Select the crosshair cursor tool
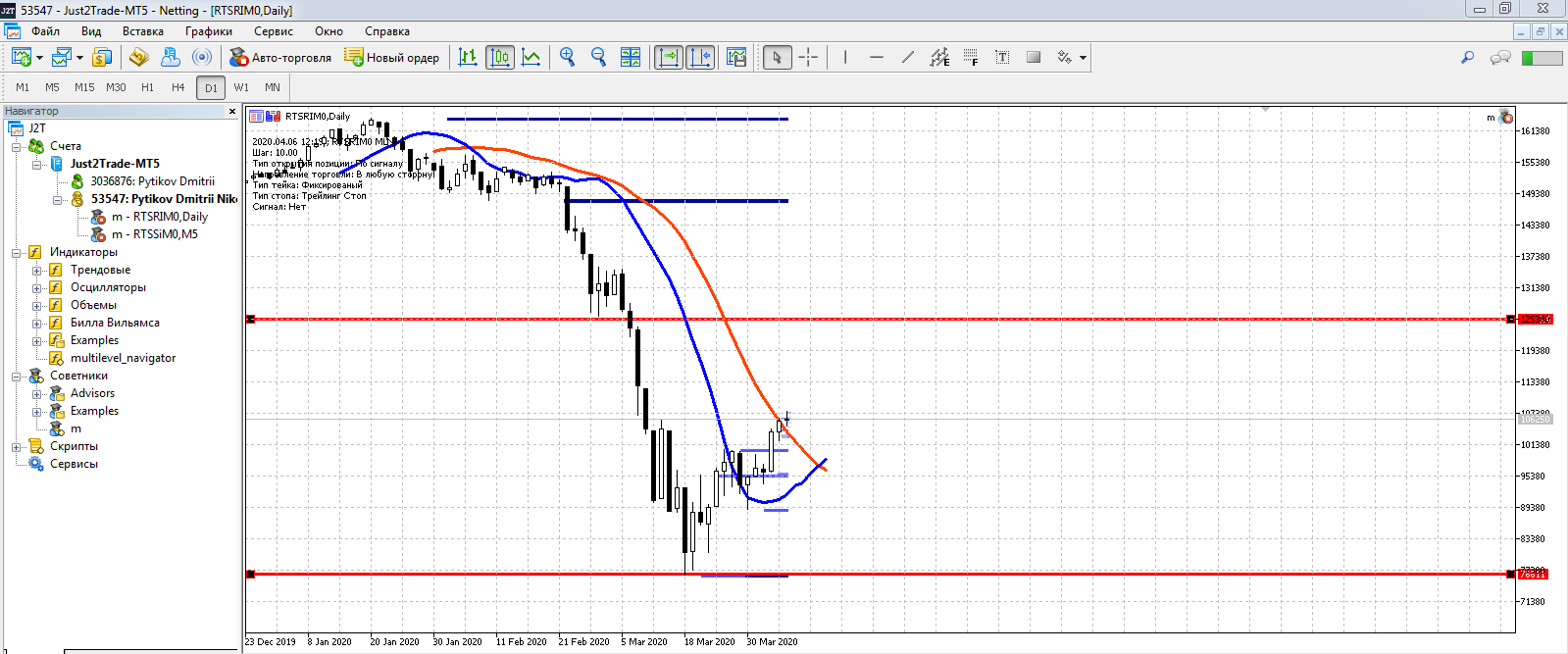Viewport: 1568px width, 654px height. point(808,57)
